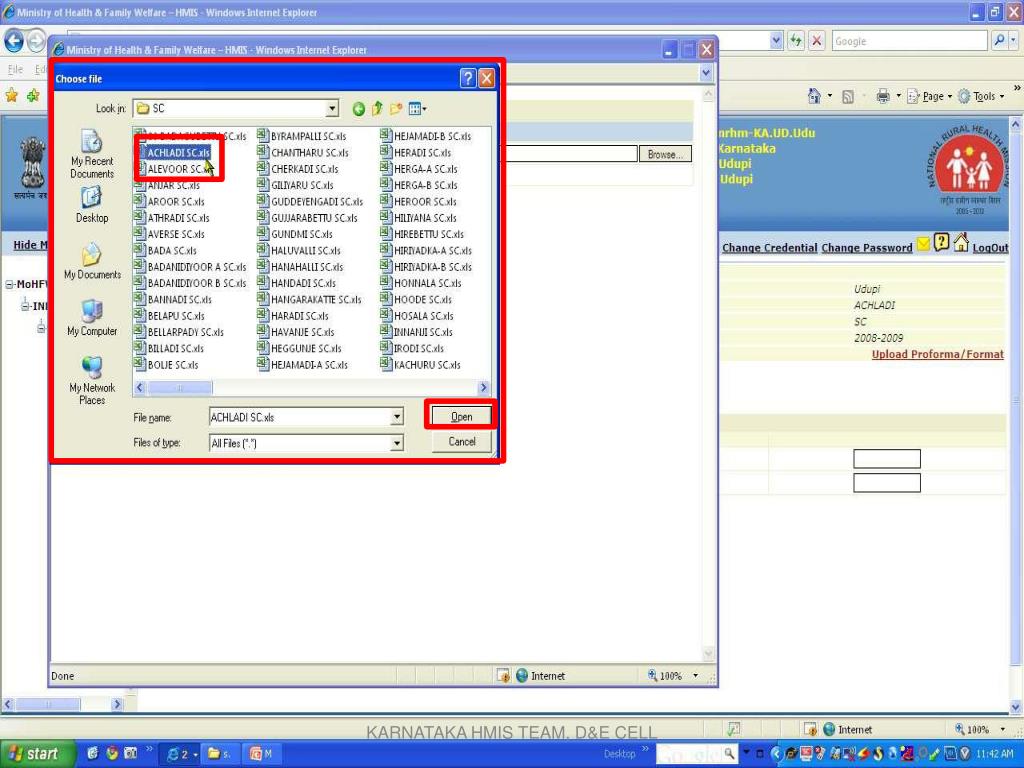The width and height of the screenshot is (1024, 768).
Task: Select the HEJAMADI-B SC.xls file
Action: coord(426,136)
